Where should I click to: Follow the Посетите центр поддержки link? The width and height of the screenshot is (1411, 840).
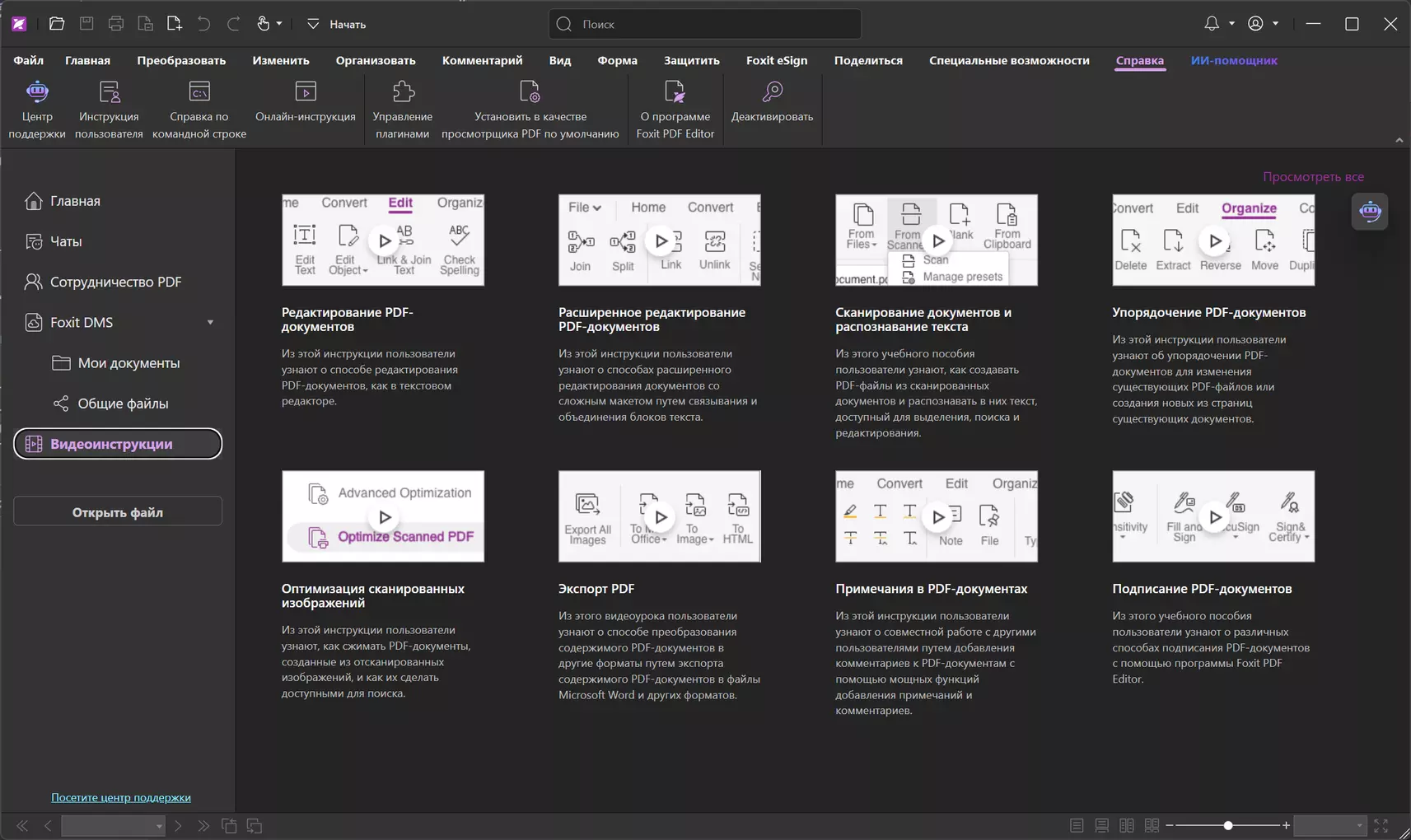(121, 797)
